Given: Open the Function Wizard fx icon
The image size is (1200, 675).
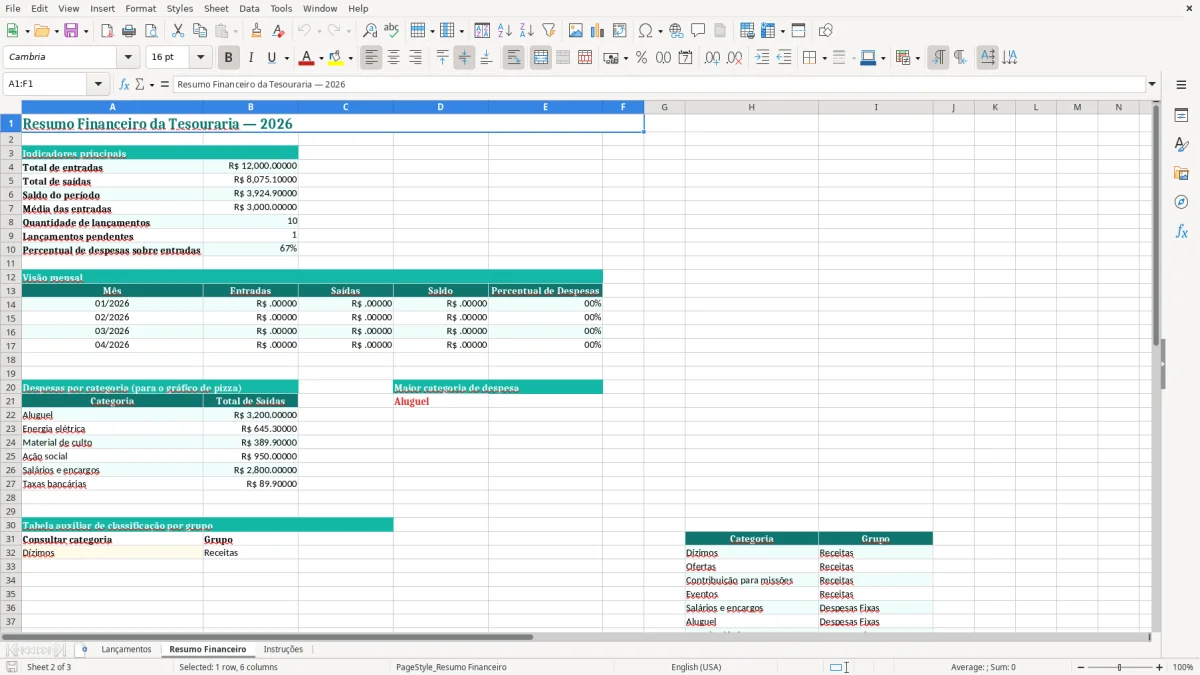Looking at the screenshot, I should (124, 85).
